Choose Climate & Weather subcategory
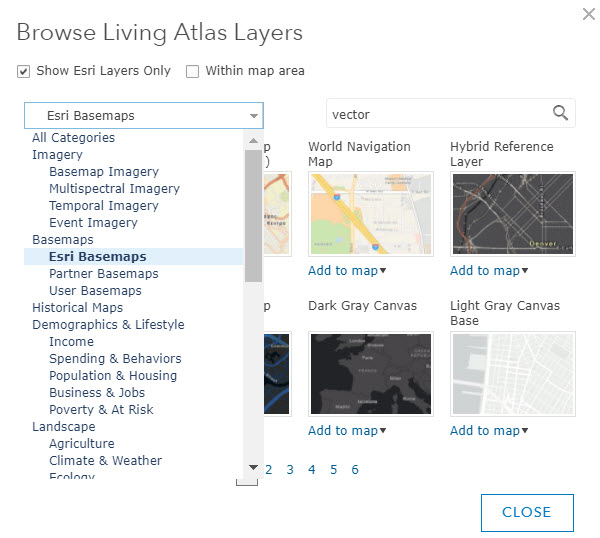 pyautogui.click(x=106, y=460)
